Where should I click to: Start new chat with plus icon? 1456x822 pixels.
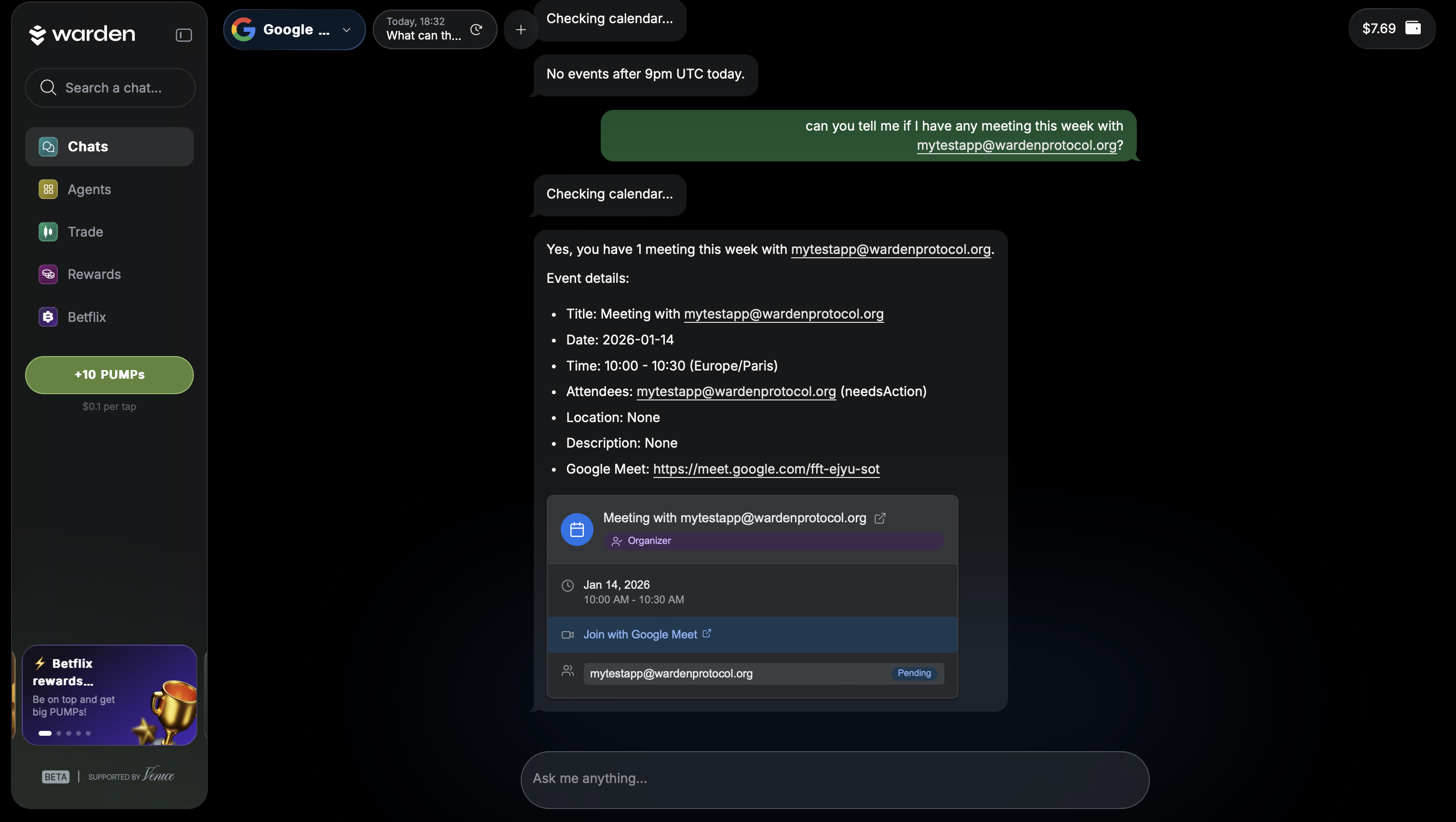(521, 29)
